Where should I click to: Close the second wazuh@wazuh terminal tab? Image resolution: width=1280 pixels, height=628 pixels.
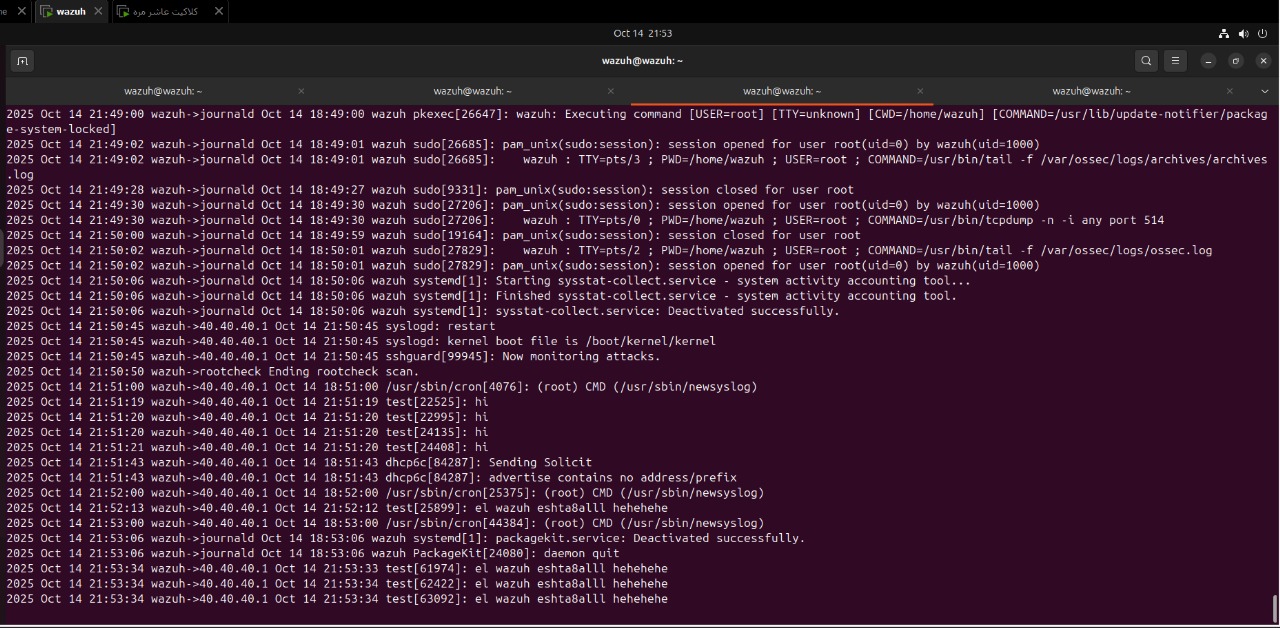pyautogui.click(x=610, y=91)
